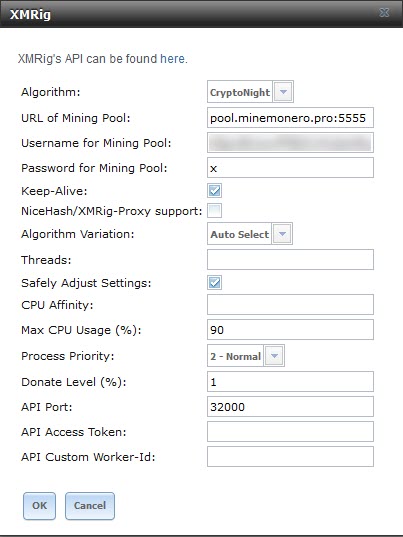Screen dimensions: 403x537
Task: Enable NiceHash/XMRig-Proxy support checkbox
Action: 214,210
